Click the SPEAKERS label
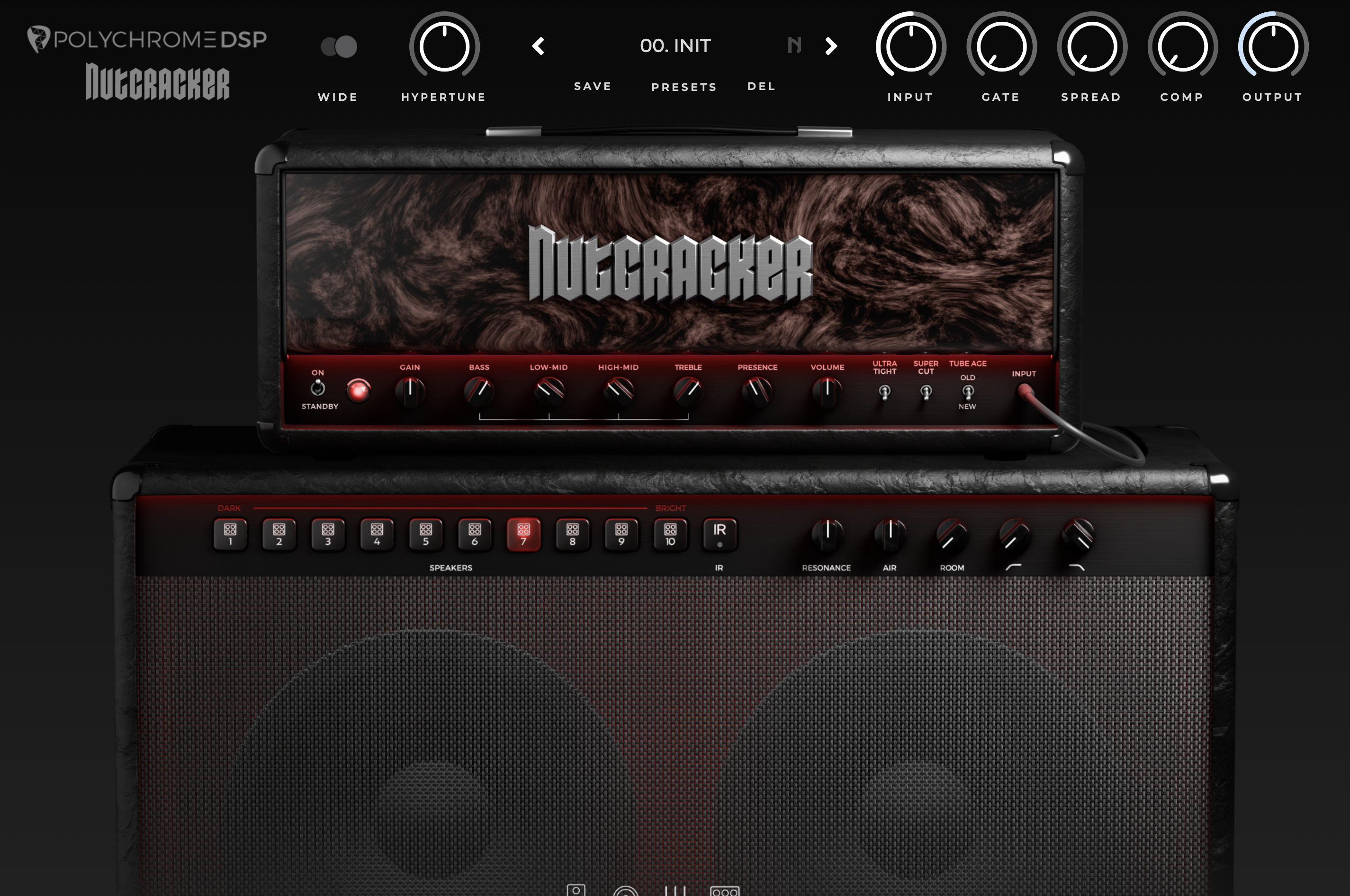The image size is (1350, 896). (451, 567)
